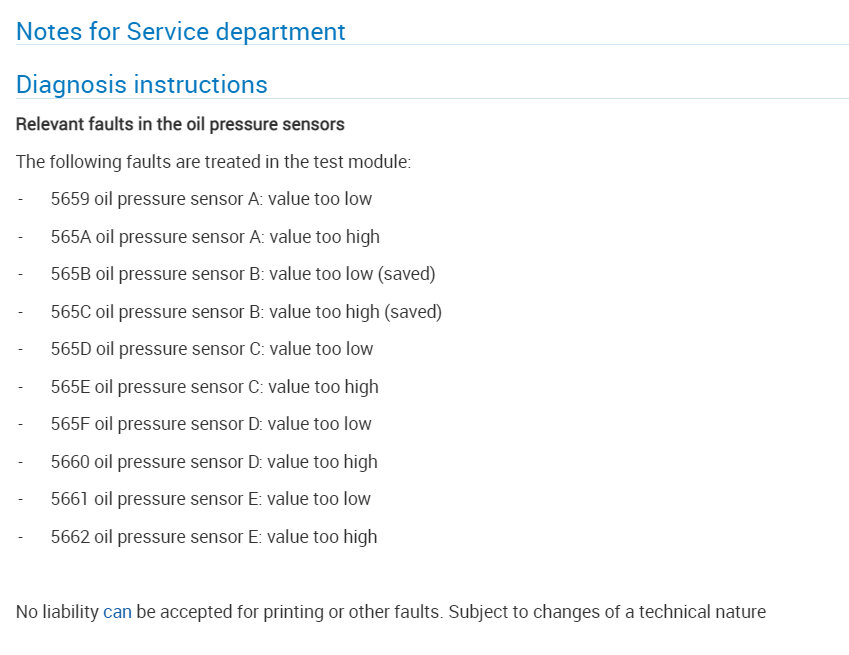Click fault 565A sensor A value too high

pos(215,237)
